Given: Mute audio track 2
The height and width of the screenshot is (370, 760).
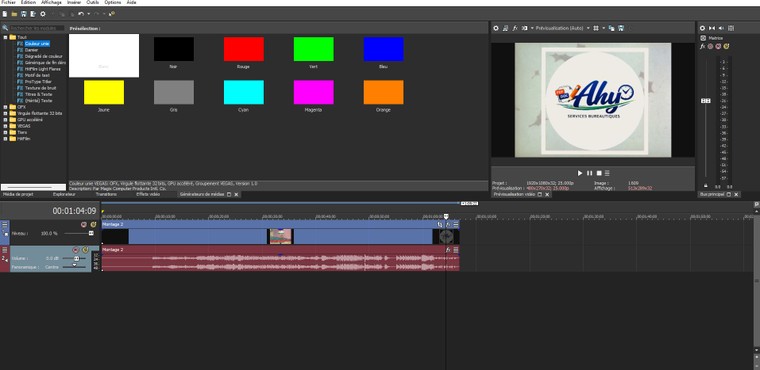Looking at the screenshot, I should (x=75, y=250).
